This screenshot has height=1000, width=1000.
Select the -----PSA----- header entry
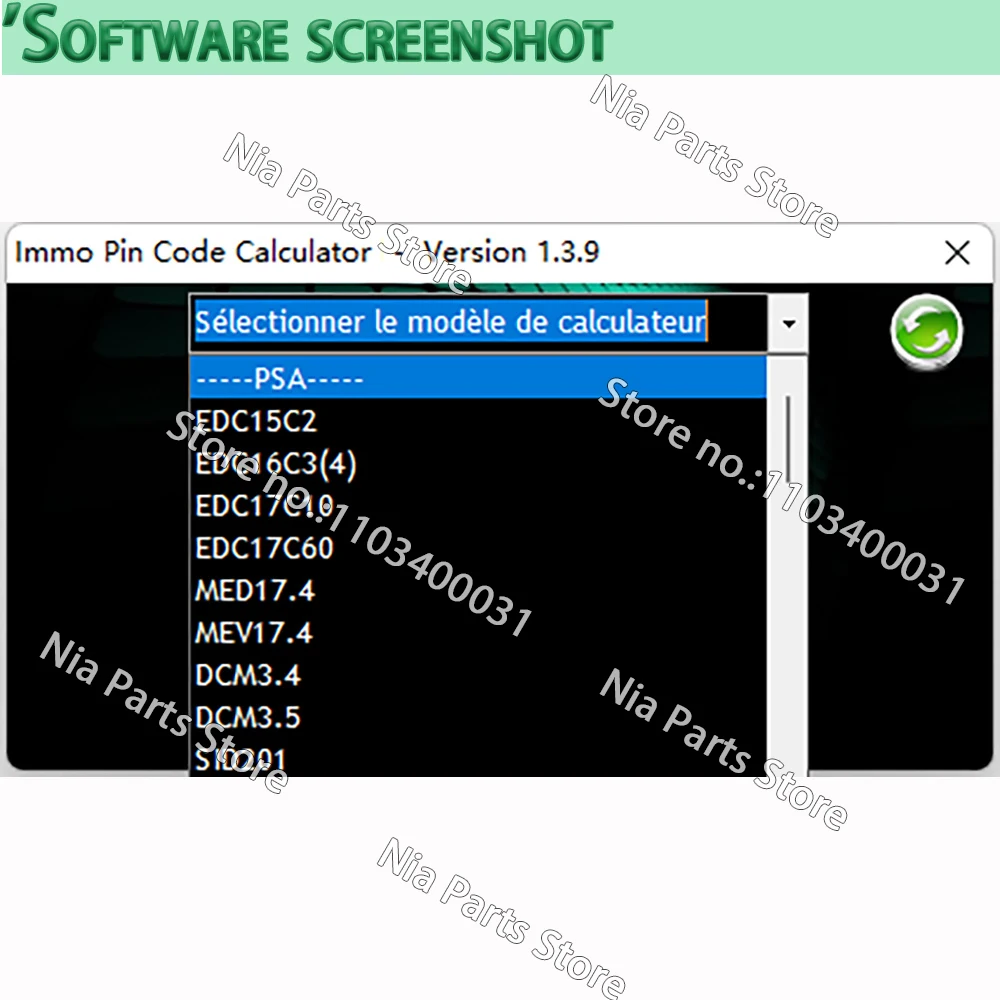coord(478,378)
